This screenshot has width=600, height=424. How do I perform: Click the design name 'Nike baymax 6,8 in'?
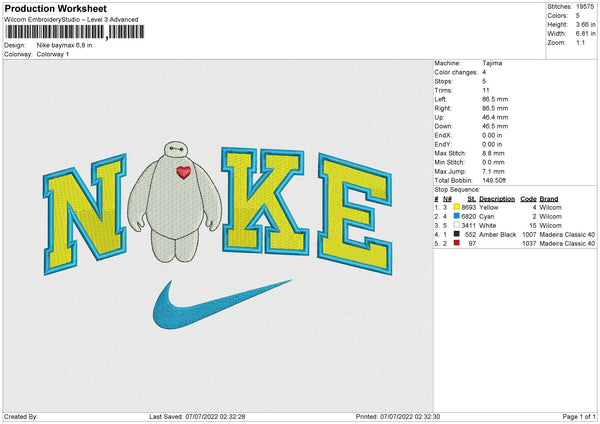point(64,45)
